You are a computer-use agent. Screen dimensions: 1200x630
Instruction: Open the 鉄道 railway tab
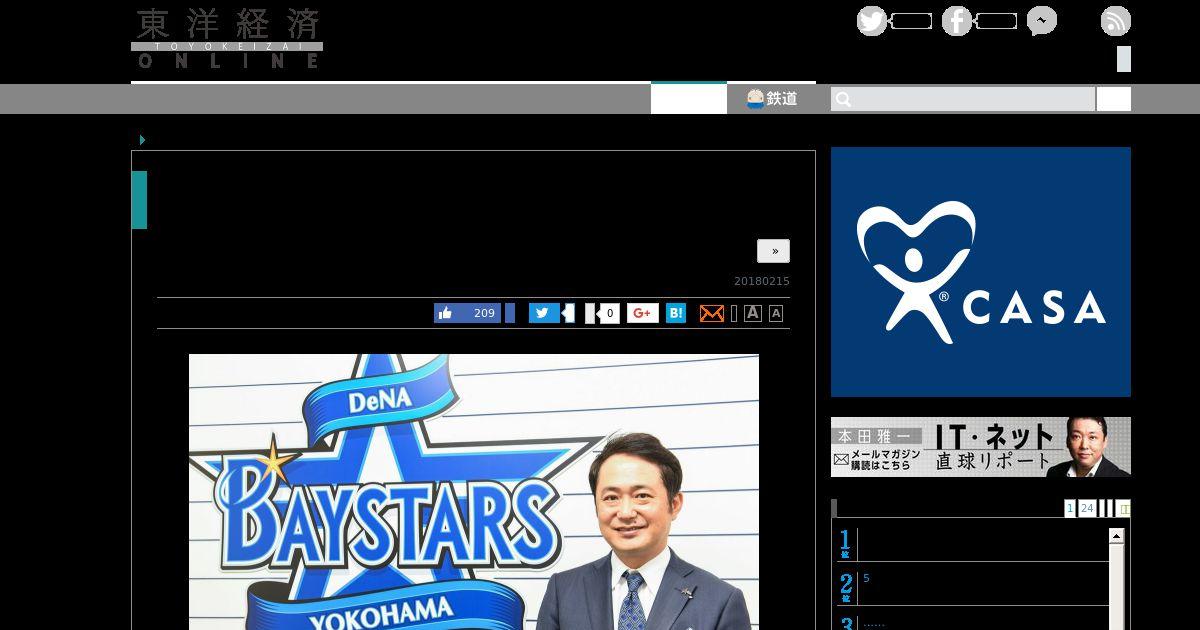[x=771, y=98]
